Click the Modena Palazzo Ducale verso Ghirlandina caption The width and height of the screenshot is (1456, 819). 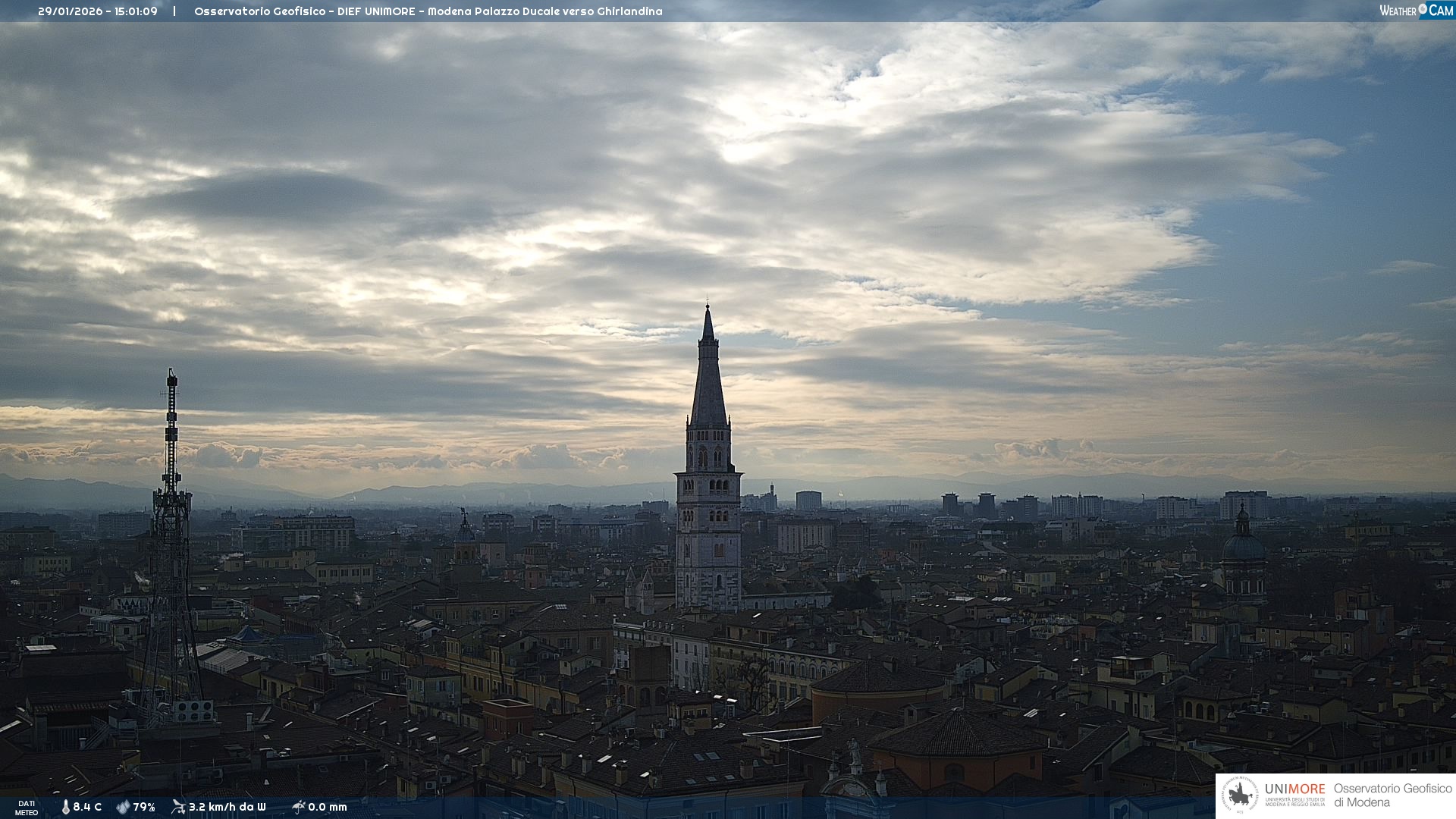tap(545, 11)
